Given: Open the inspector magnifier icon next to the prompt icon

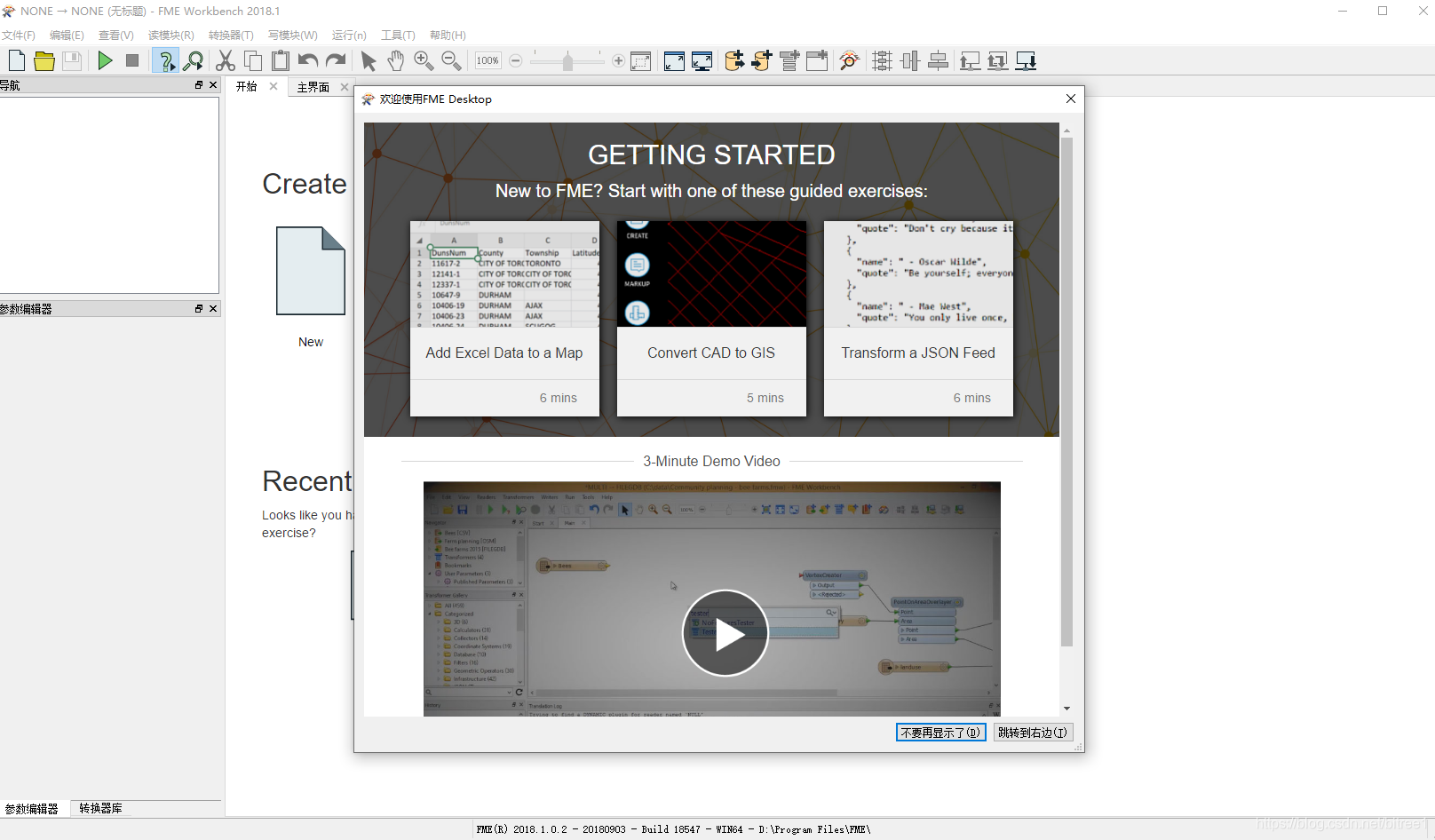Looking at the screenshot, I should [193, 60].
